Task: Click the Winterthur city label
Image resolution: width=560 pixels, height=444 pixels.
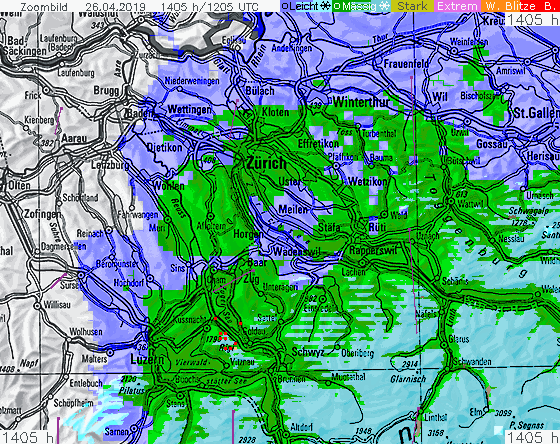Action: click(361, 103)
